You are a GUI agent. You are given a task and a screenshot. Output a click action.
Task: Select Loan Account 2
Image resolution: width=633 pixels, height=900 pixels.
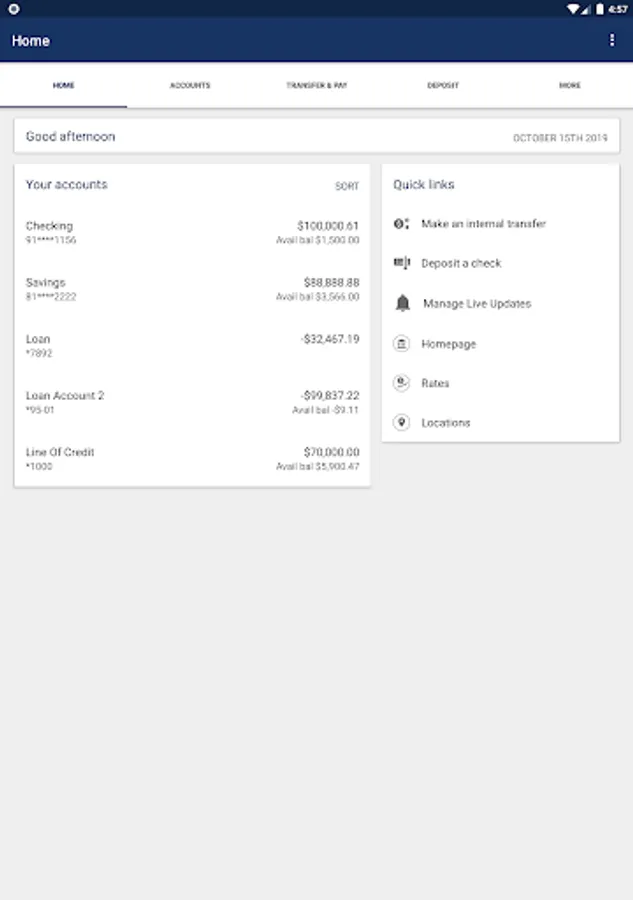point(192,402)
